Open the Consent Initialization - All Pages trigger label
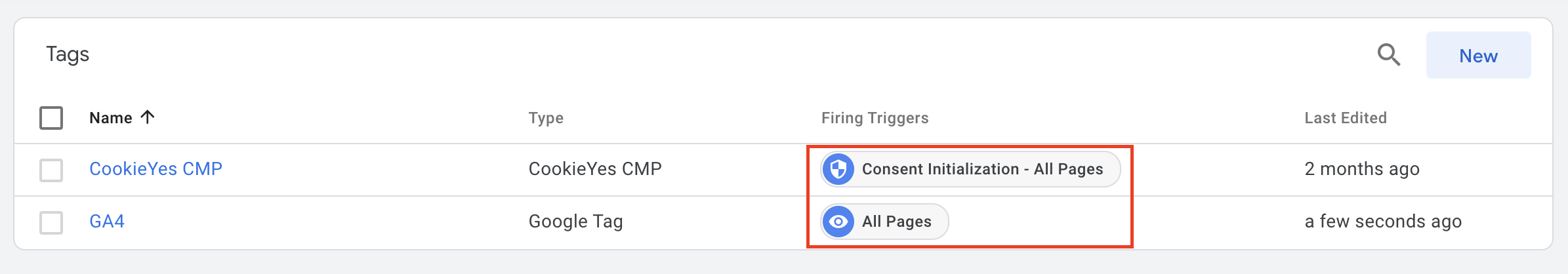1568x274 pixels. (x=982, y=169)
